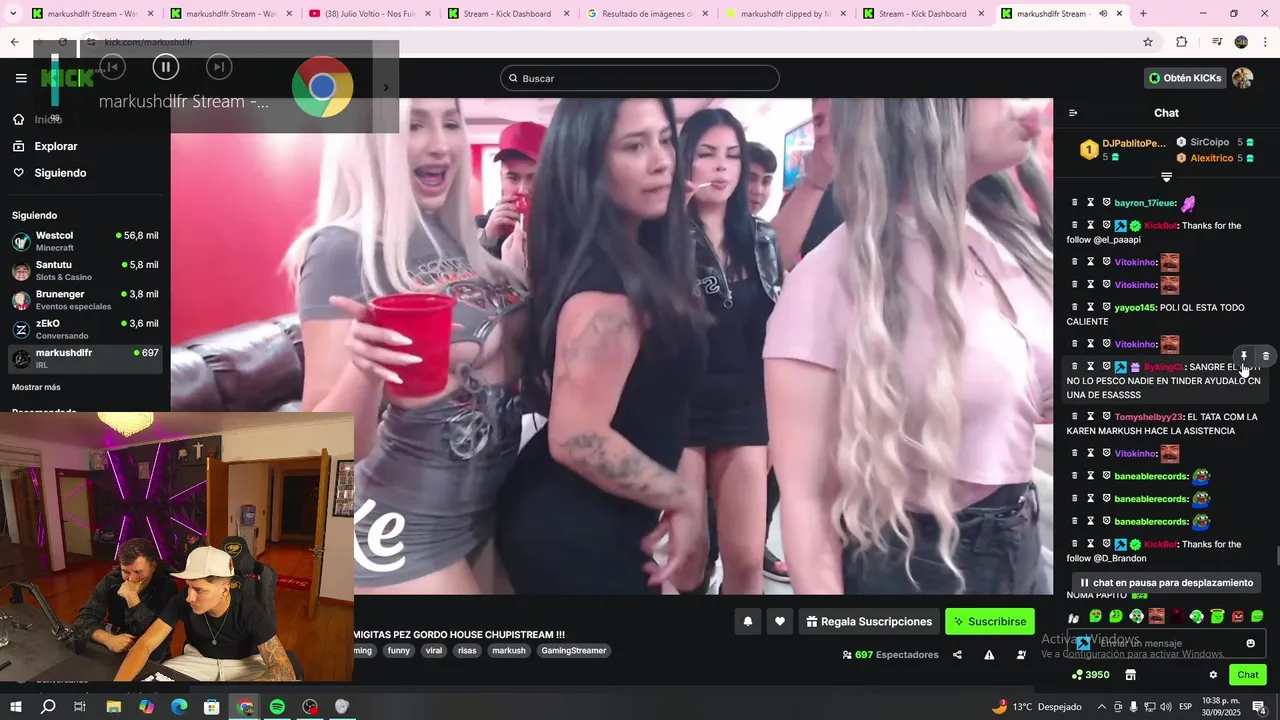Delete yayoo145's chat message
The height and width of the screenshot is (720, 1280).
click(1075, 307)
